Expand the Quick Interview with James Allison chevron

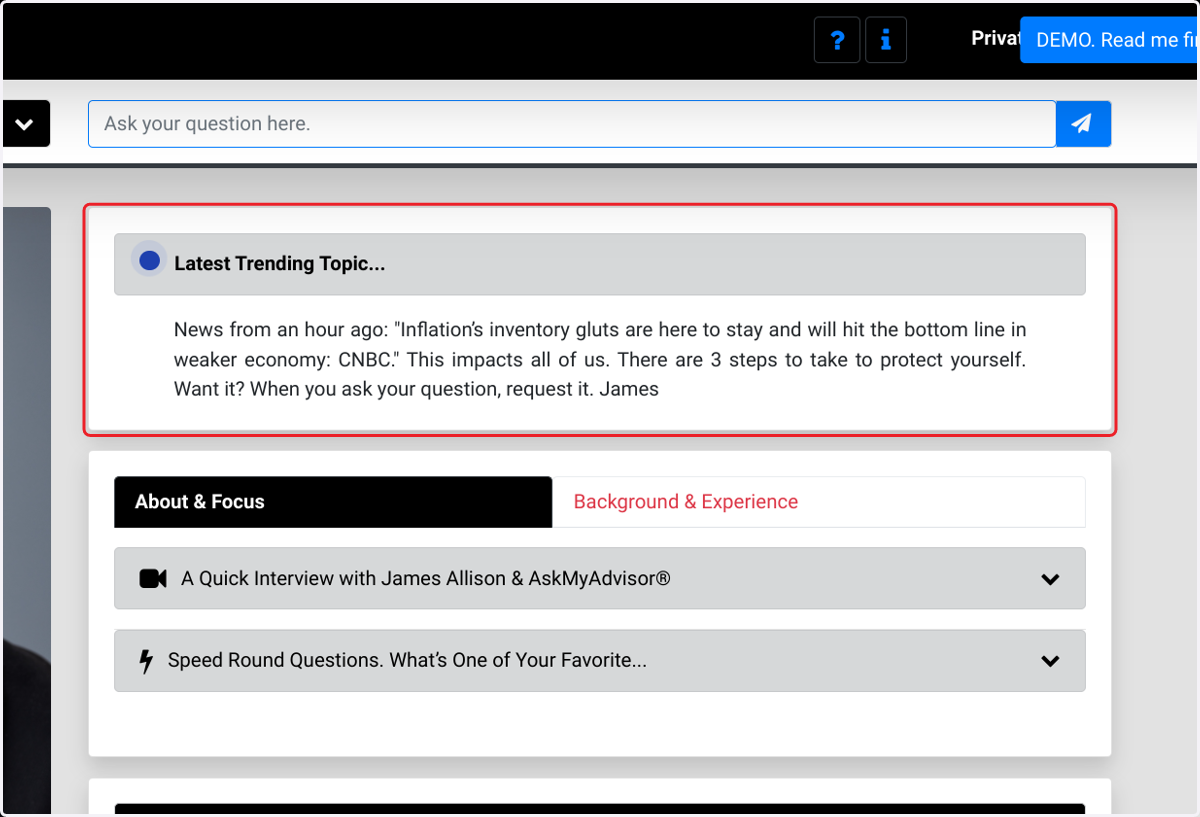coord(1050,579)
